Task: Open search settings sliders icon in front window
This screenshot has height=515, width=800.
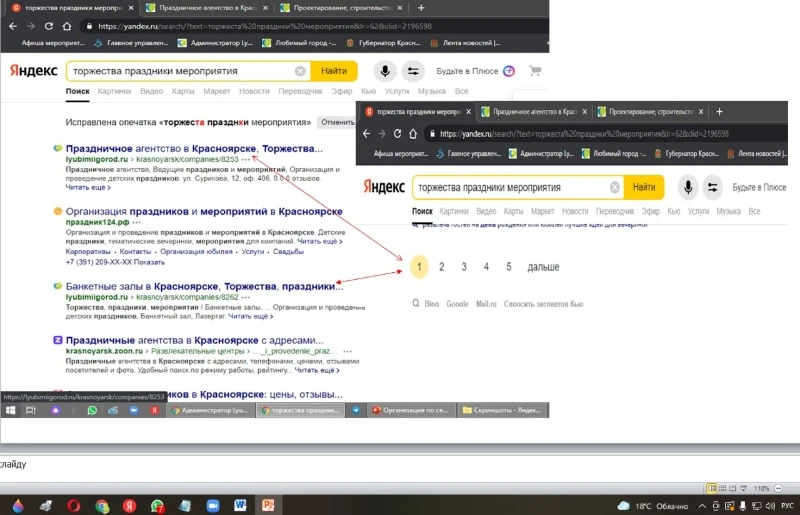Action: click(x=713, y=187)
